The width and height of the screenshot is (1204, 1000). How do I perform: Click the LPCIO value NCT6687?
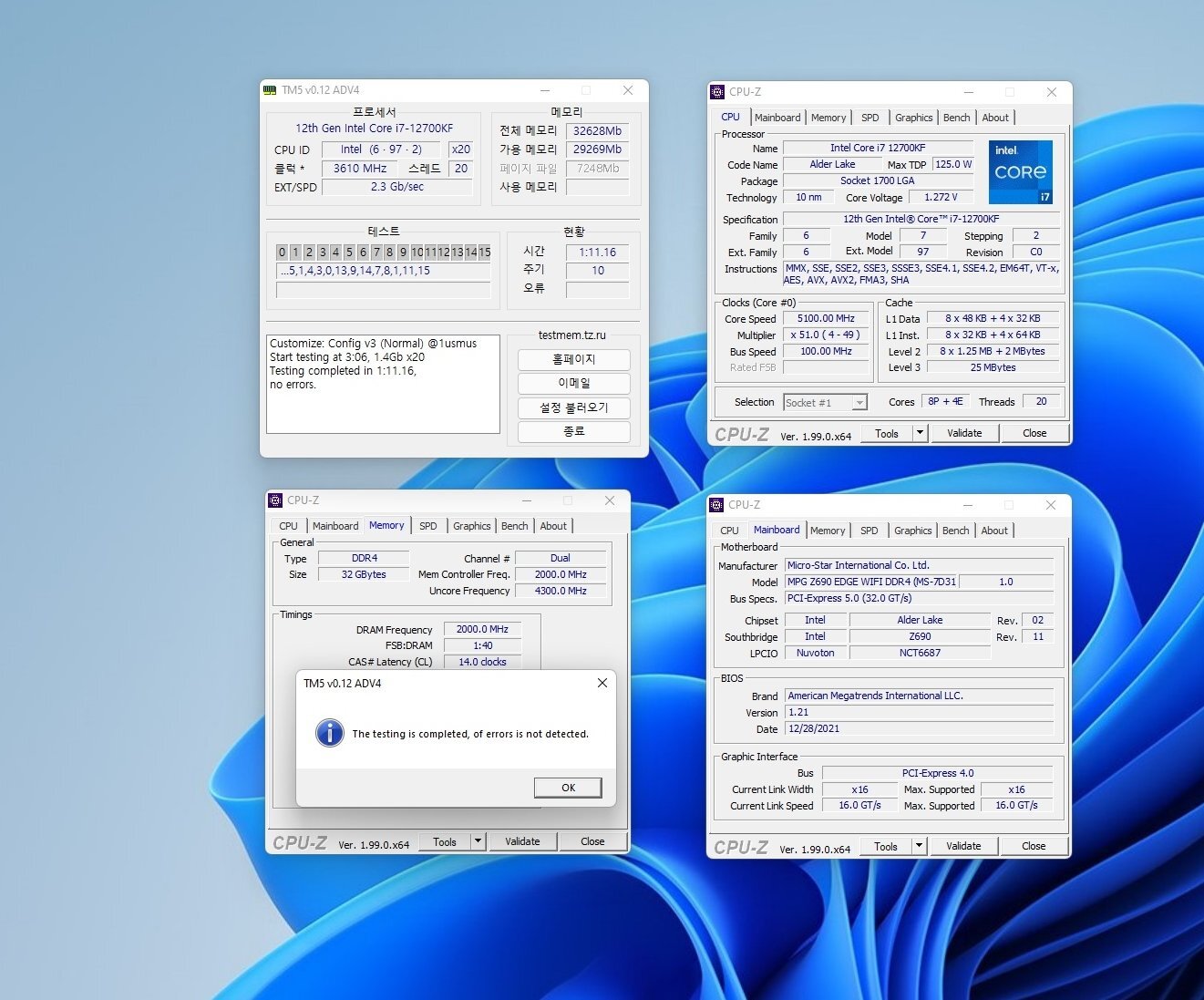(920, 653)
